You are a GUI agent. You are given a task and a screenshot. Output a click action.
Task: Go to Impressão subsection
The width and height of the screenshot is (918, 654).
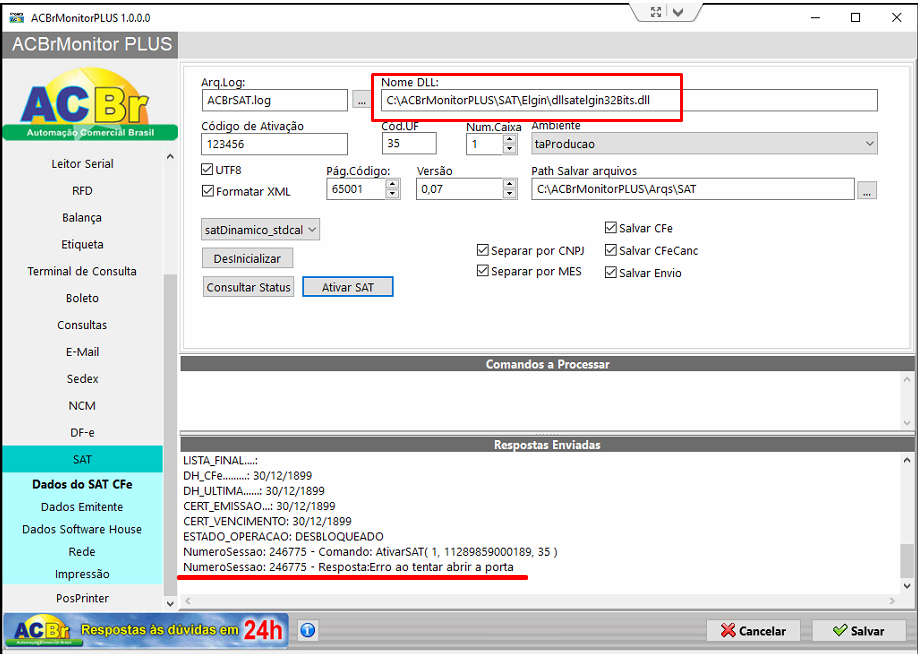tap(83, 574)
